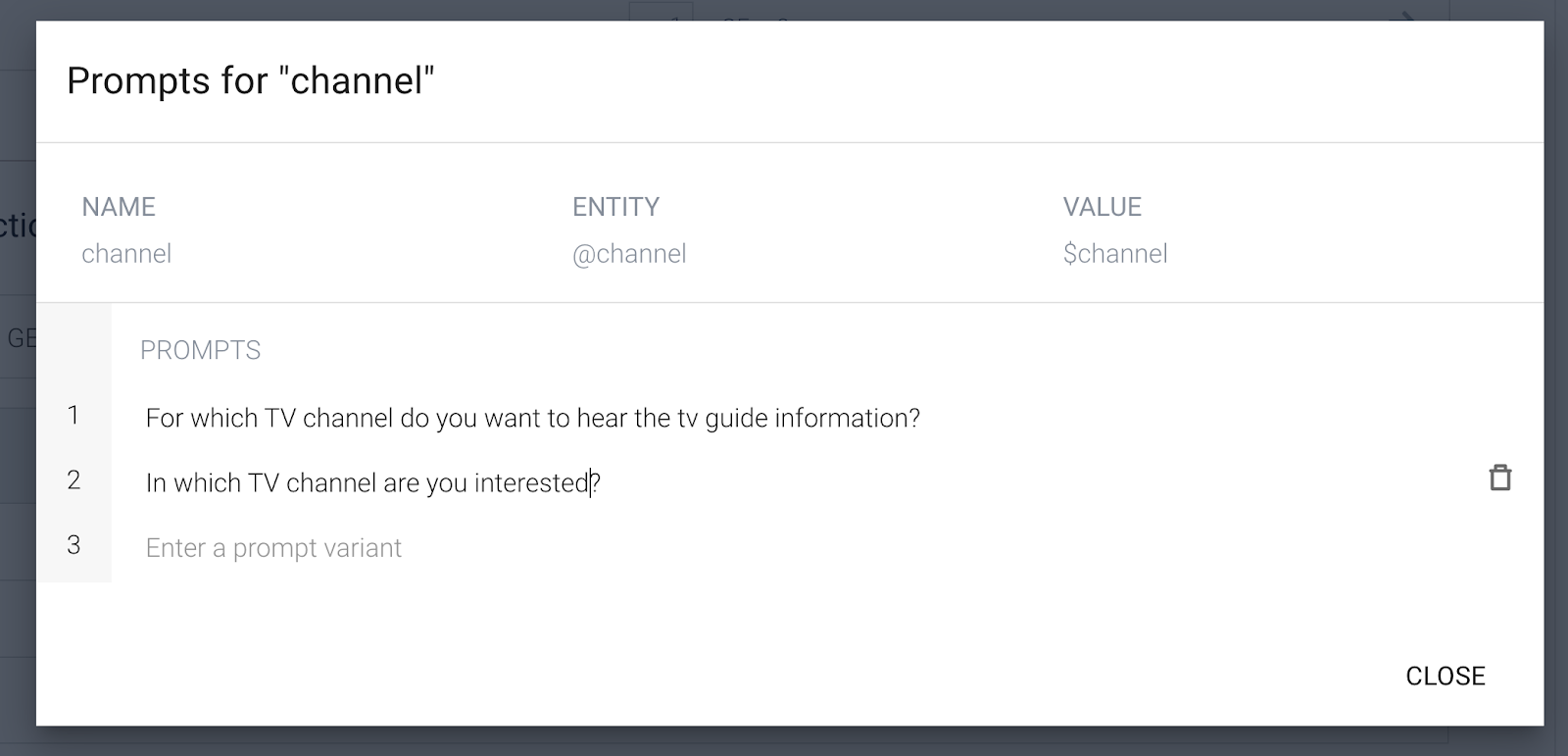This screenshot has height=756, width=1568.
Task: Place cursor in the second prompt text
Action: (373, 482)
